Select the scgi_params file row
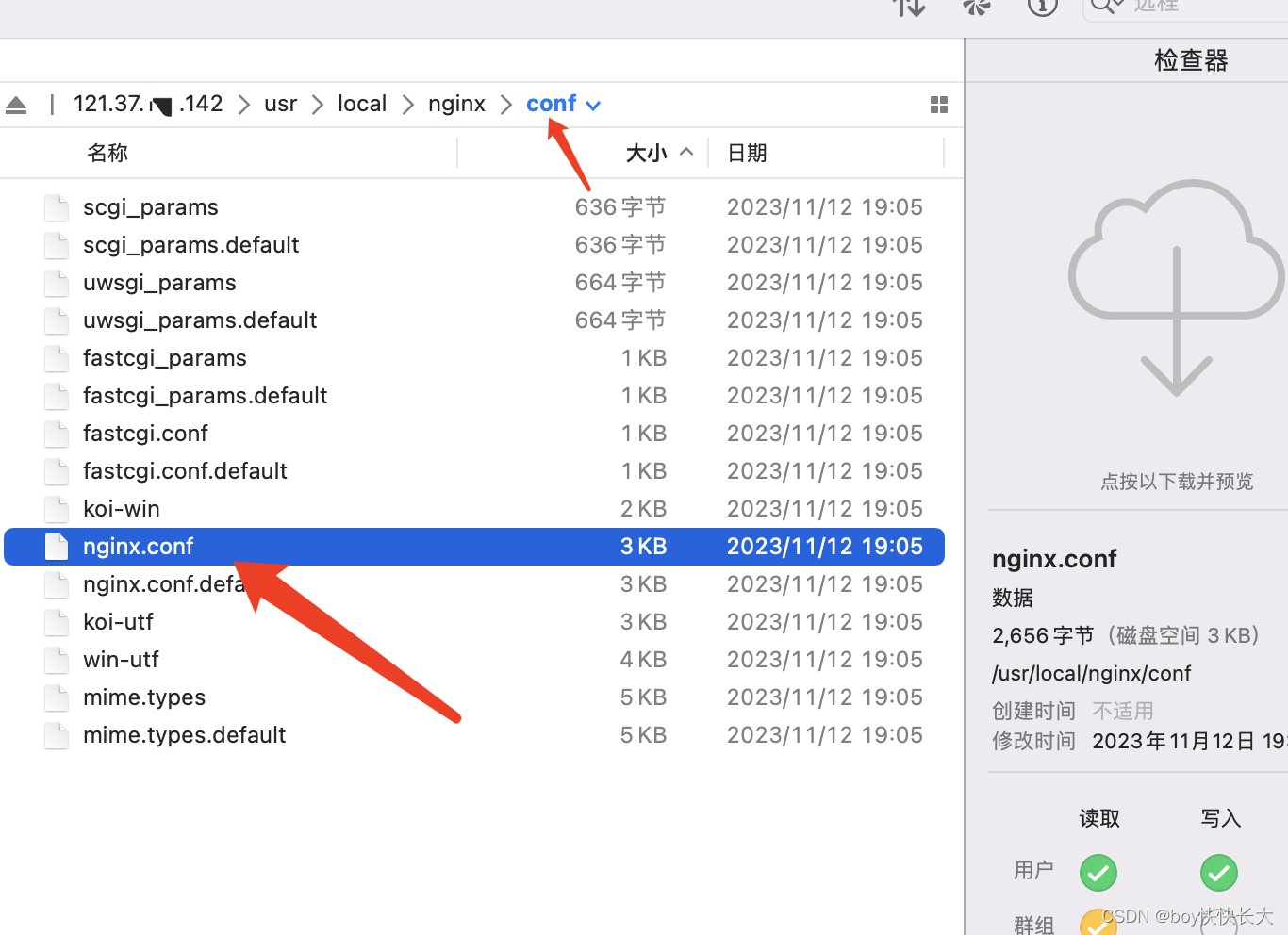1288x935 pixels. pos(474,207)
